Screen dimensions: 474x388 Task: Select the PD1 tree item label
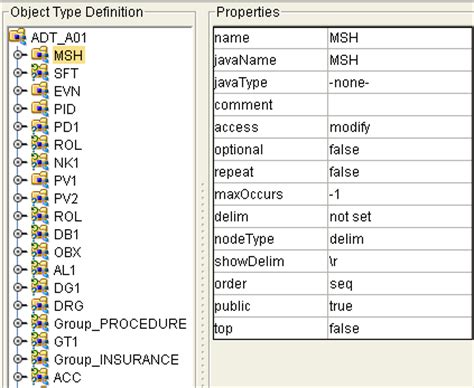point(66,127)
